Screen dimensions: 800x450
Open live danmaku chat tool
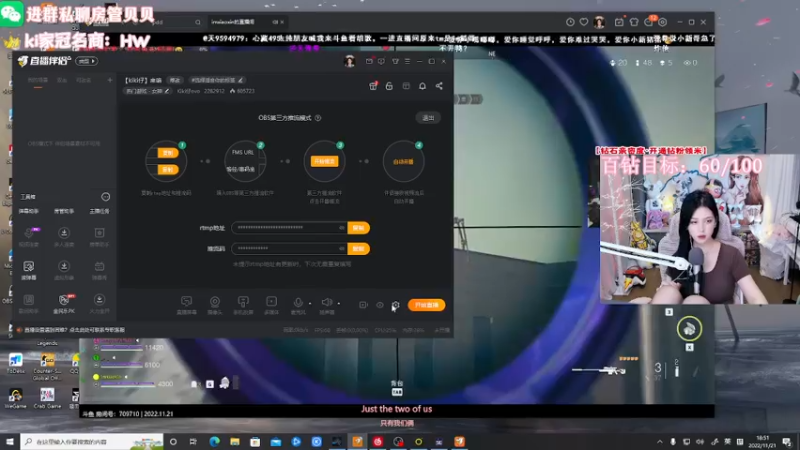pyautogui.click(x=187, y=305)
